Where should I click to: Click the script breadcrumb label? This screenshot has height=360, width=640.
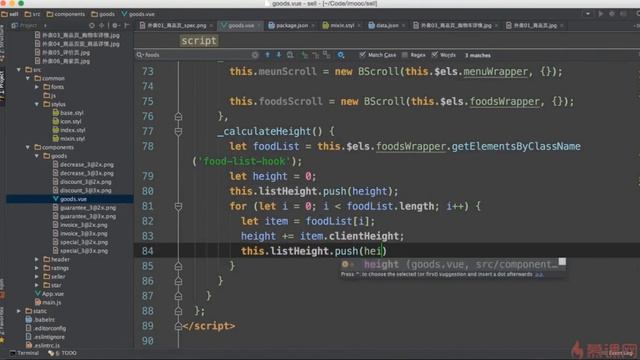tap(199, 41)
